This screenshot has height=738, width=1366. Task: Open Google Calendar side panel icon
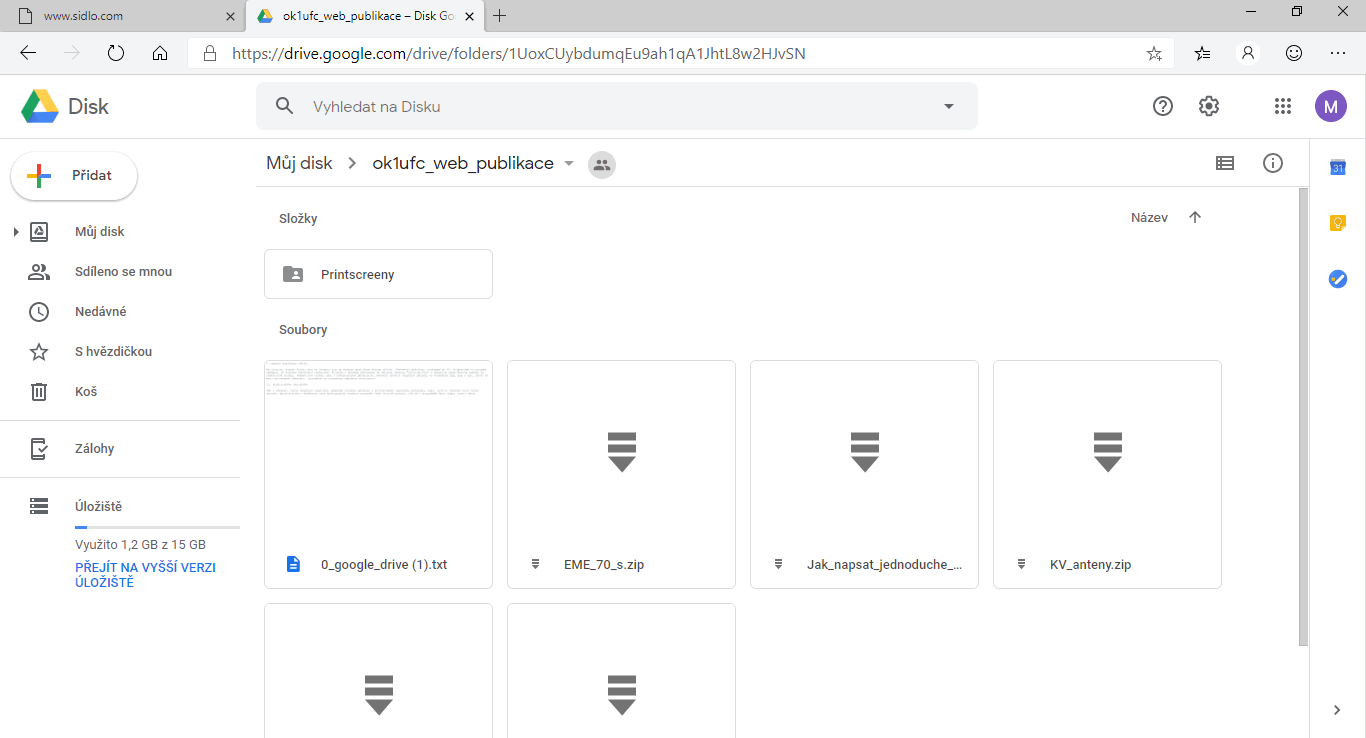coord(1337,168)
